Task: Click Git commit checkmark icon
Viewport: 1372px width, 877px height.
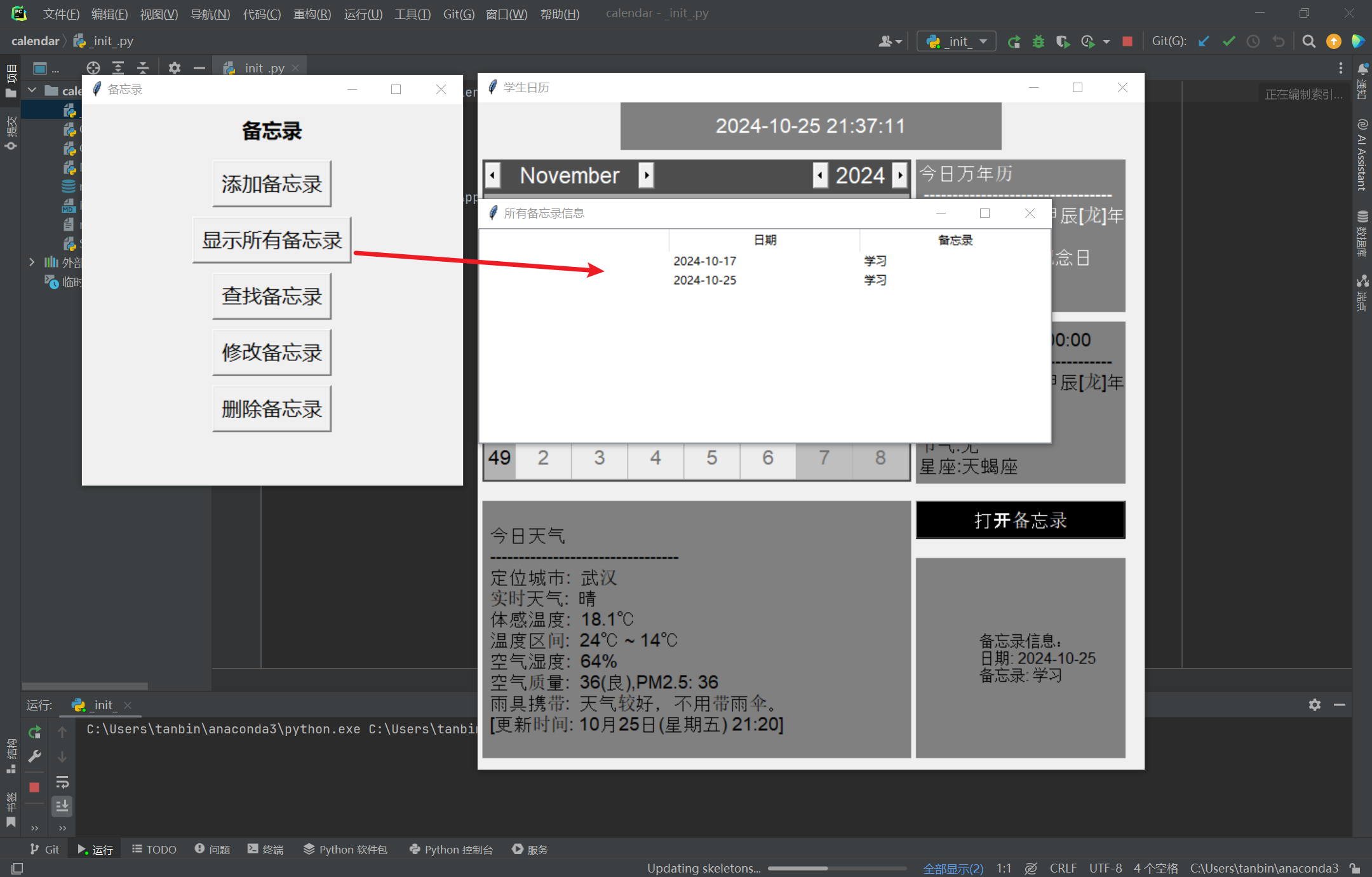Action: (x=1228, y=42)
